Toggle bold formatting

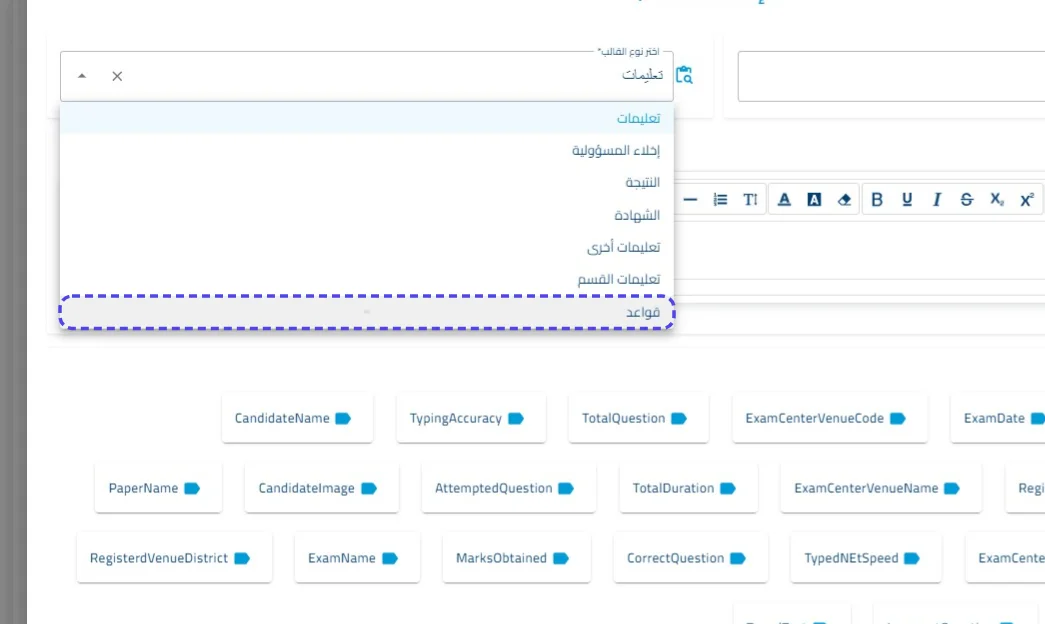(x=877, y=199)
